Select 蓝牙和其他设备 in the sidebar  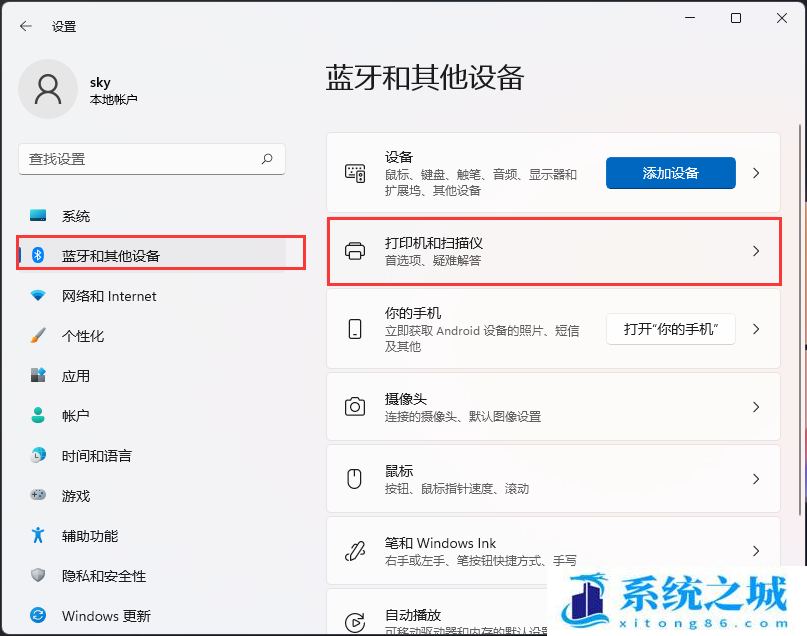tap(152, 255)
